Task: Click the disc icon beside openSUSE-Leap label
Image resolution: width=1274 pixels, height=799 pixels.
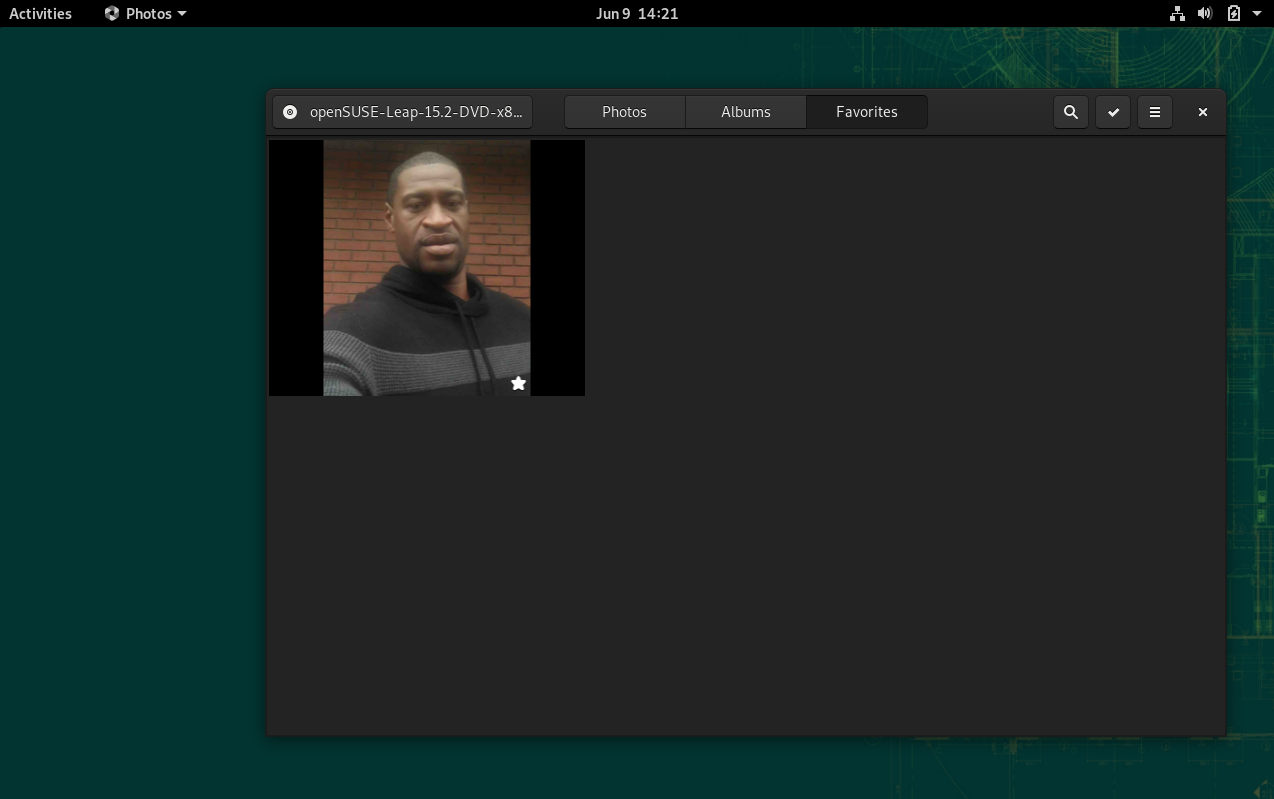Action: click(290, 112)
